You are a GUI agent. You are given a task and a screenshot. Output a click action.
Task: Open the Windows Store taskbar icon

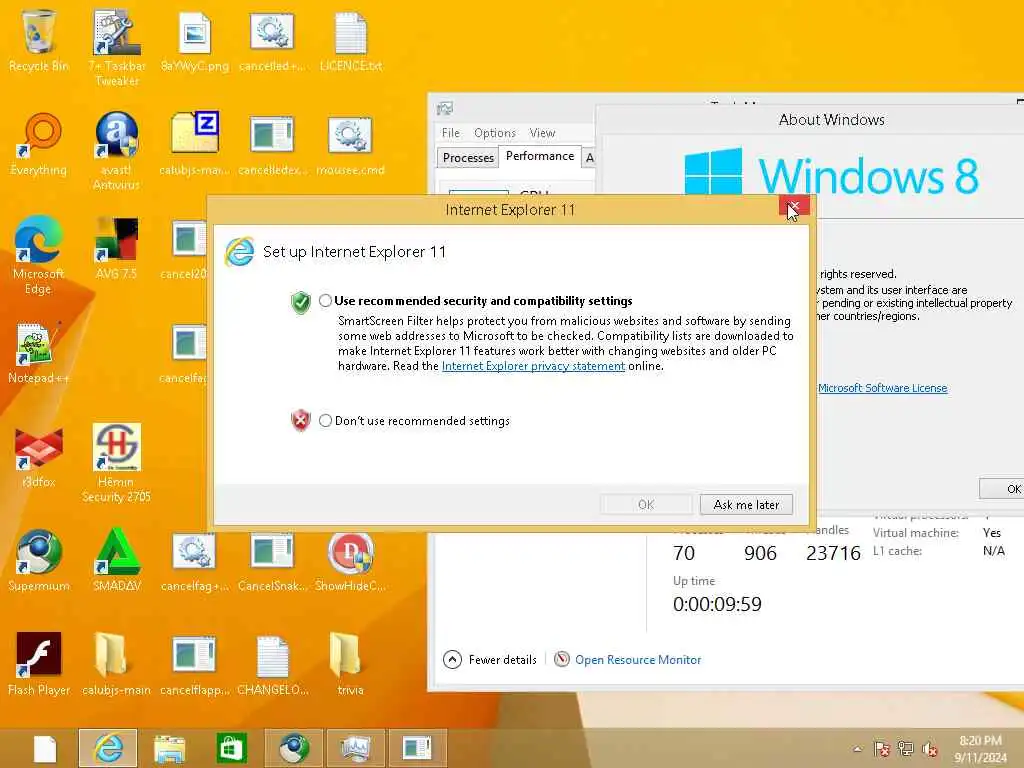232,748
